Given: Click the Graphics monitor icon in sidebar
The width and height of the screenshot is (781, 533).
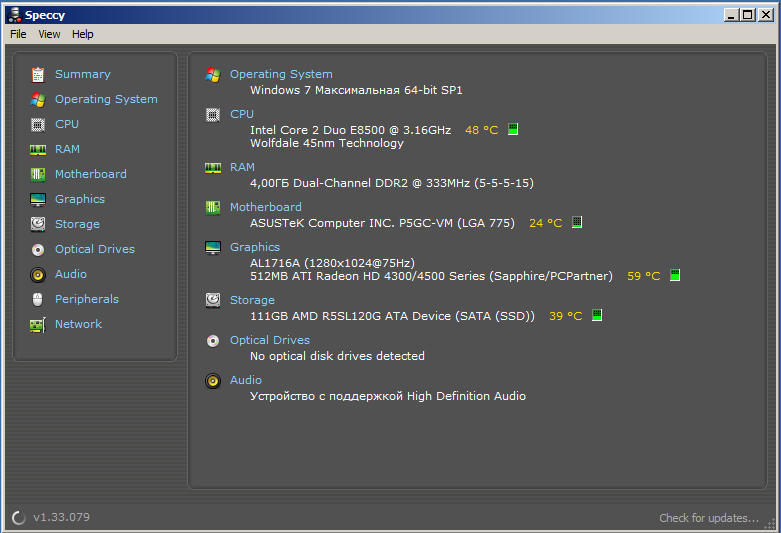Looking at the screenshot, I should [38, 199].
